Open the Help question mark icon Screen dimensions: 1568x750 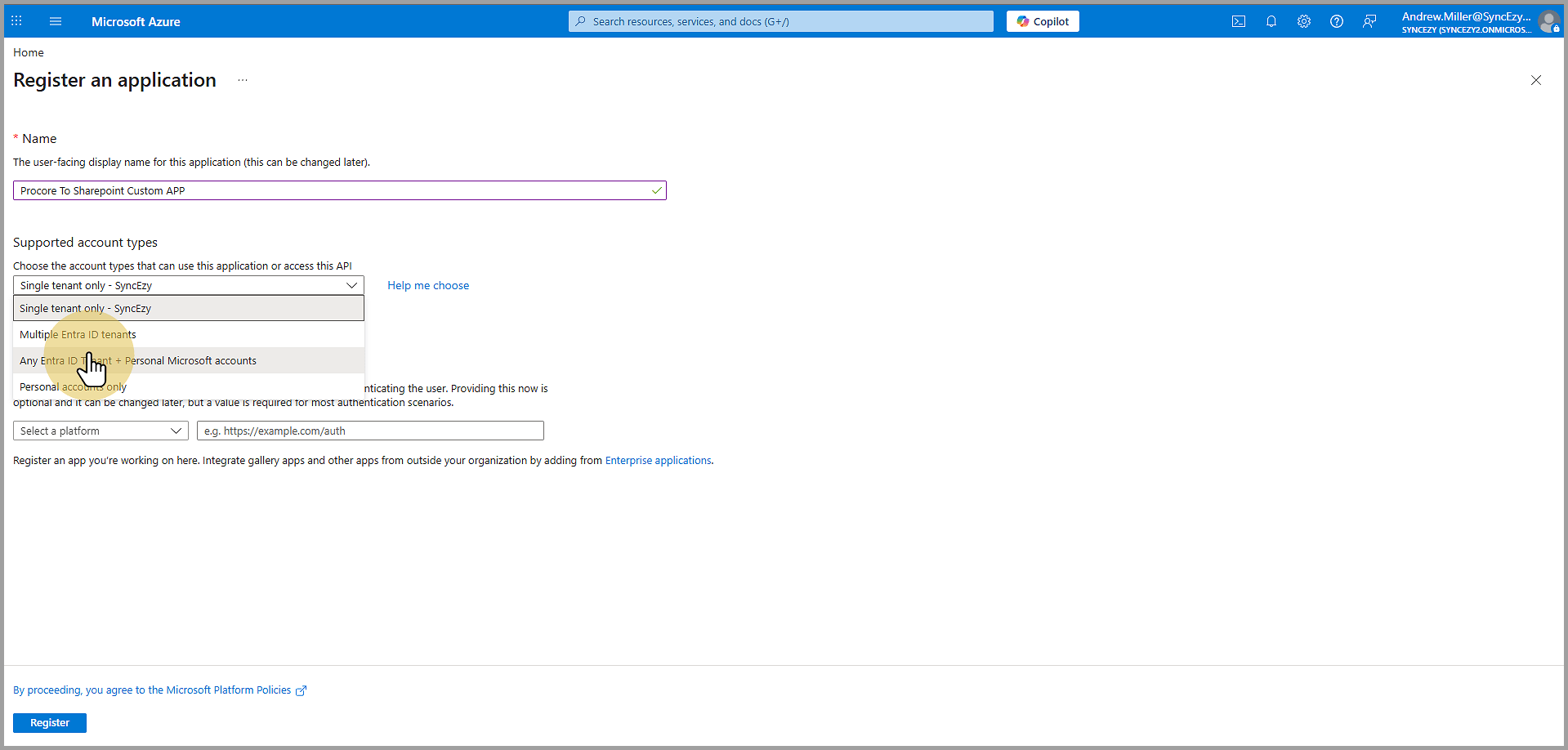tap(1336, 21)
